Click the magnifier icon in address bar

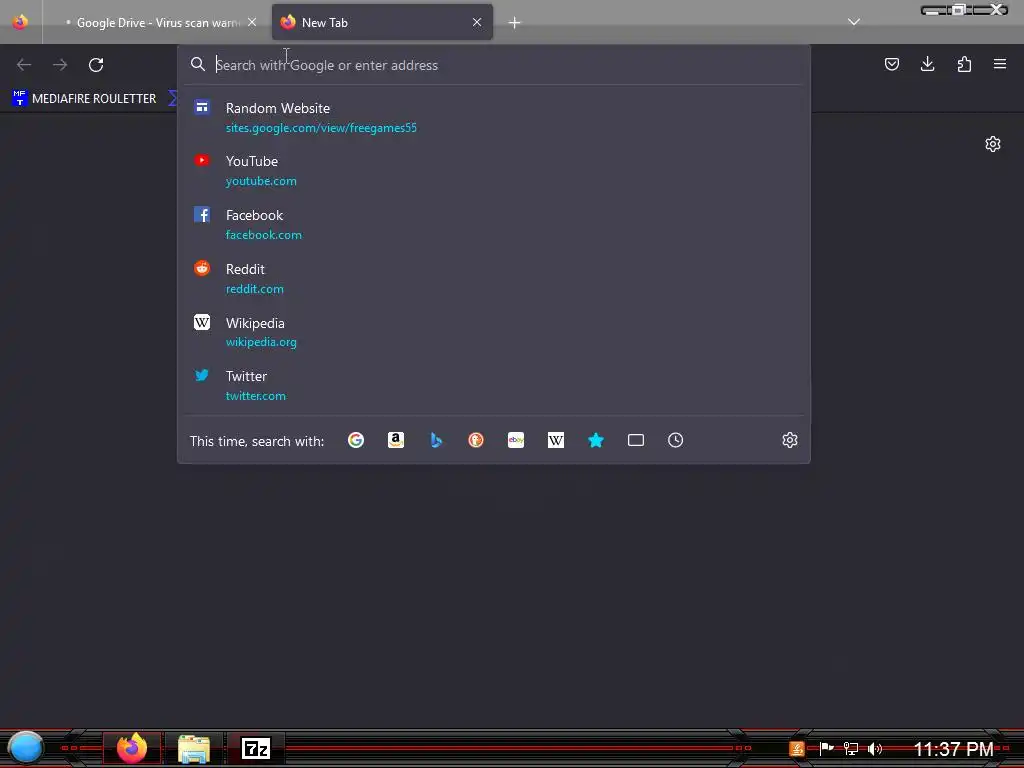tap(198, 64)
